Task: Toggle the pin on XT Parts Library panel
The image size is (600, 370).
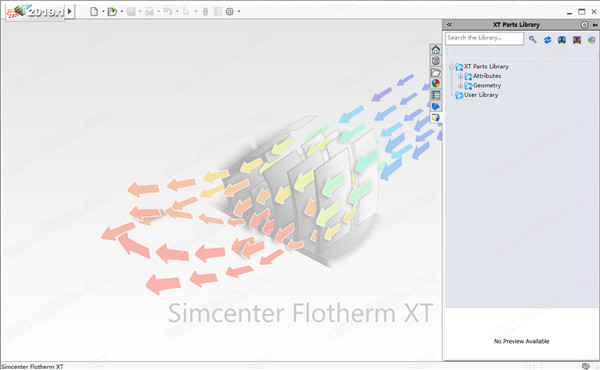Action: tap(595, 24)
